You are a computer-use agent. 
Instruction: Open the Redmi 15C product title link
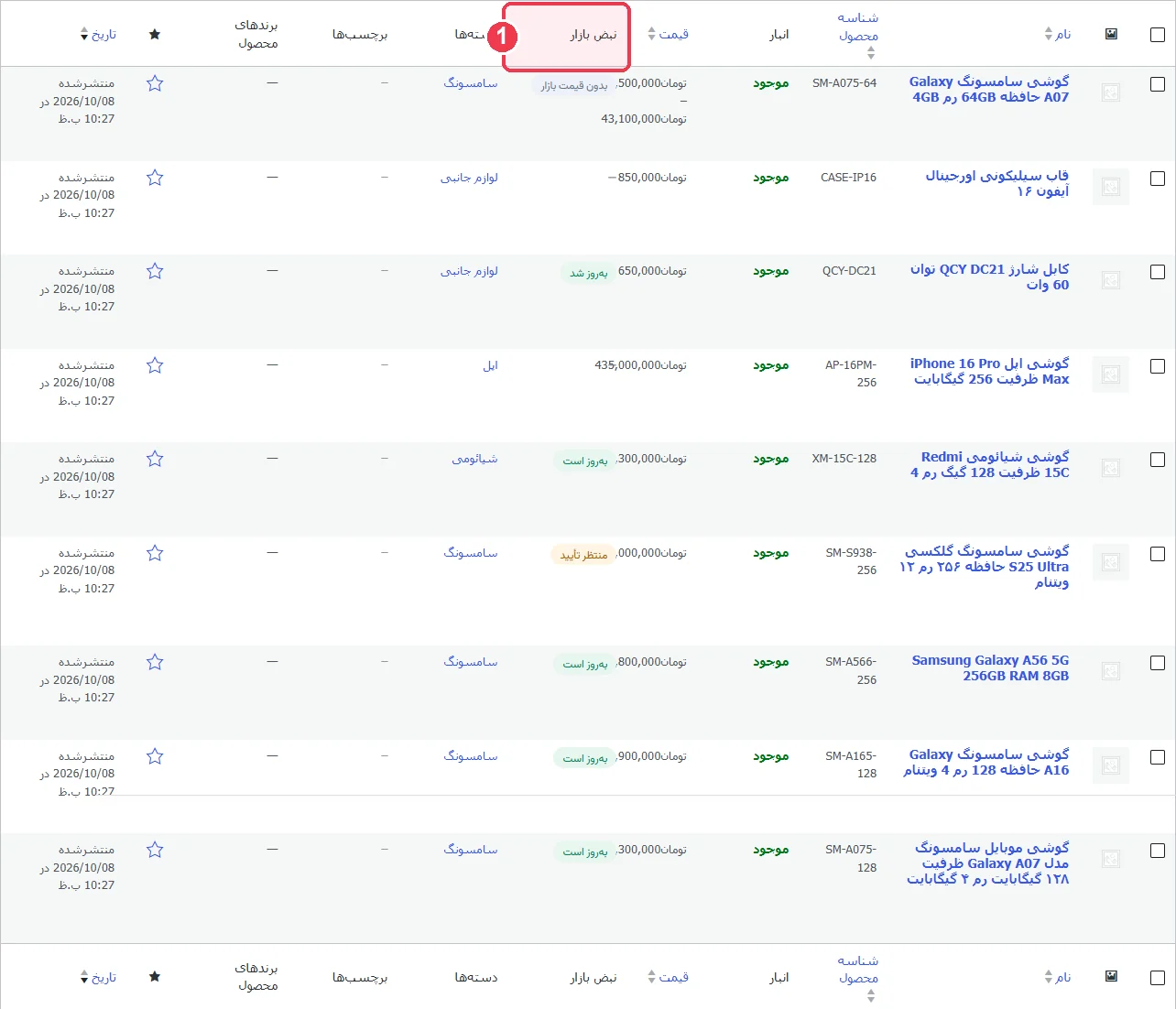pos(990,465)
